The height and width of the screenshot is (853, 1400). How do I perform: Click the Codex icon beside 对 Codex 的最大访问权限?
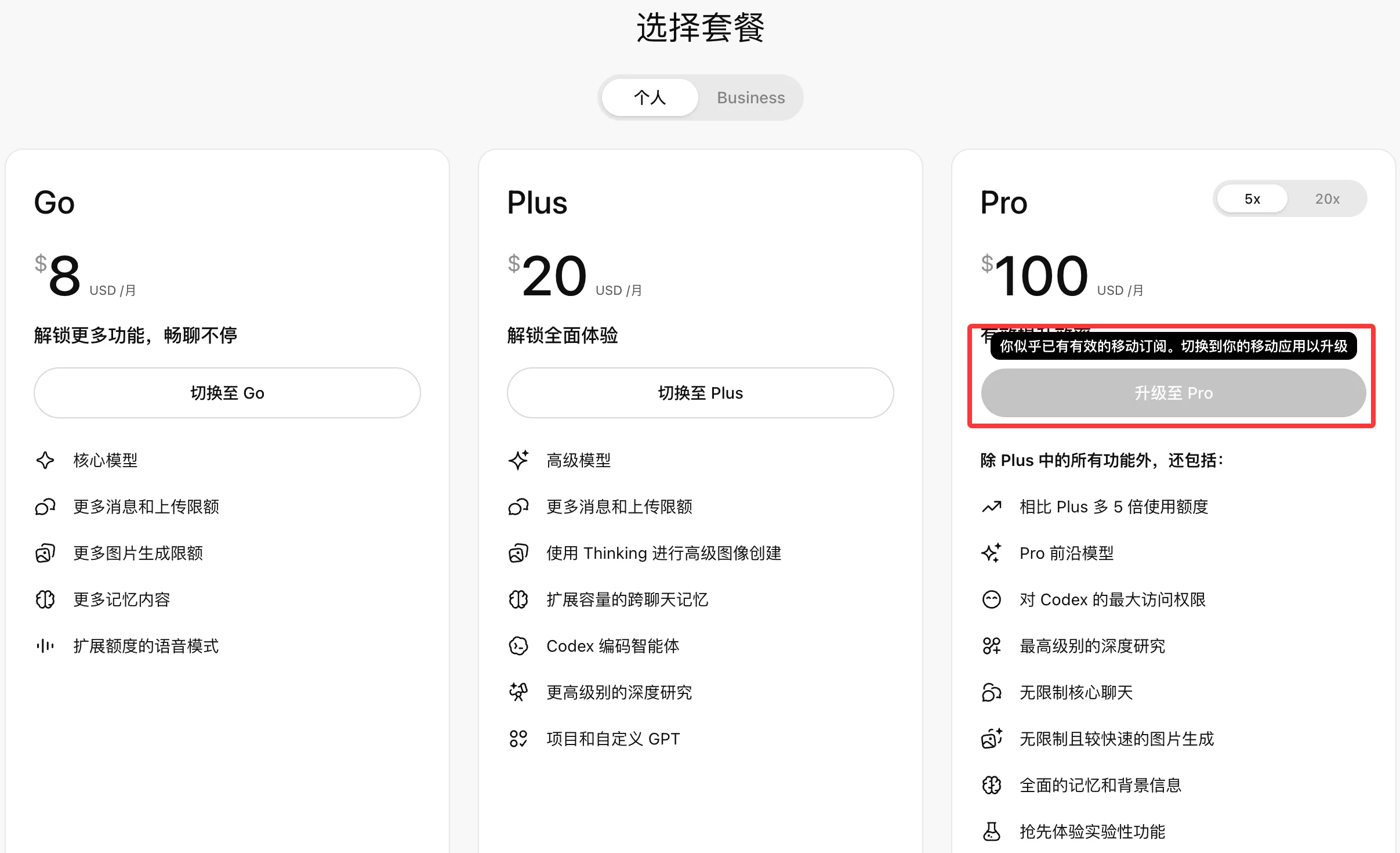[992, 599]
